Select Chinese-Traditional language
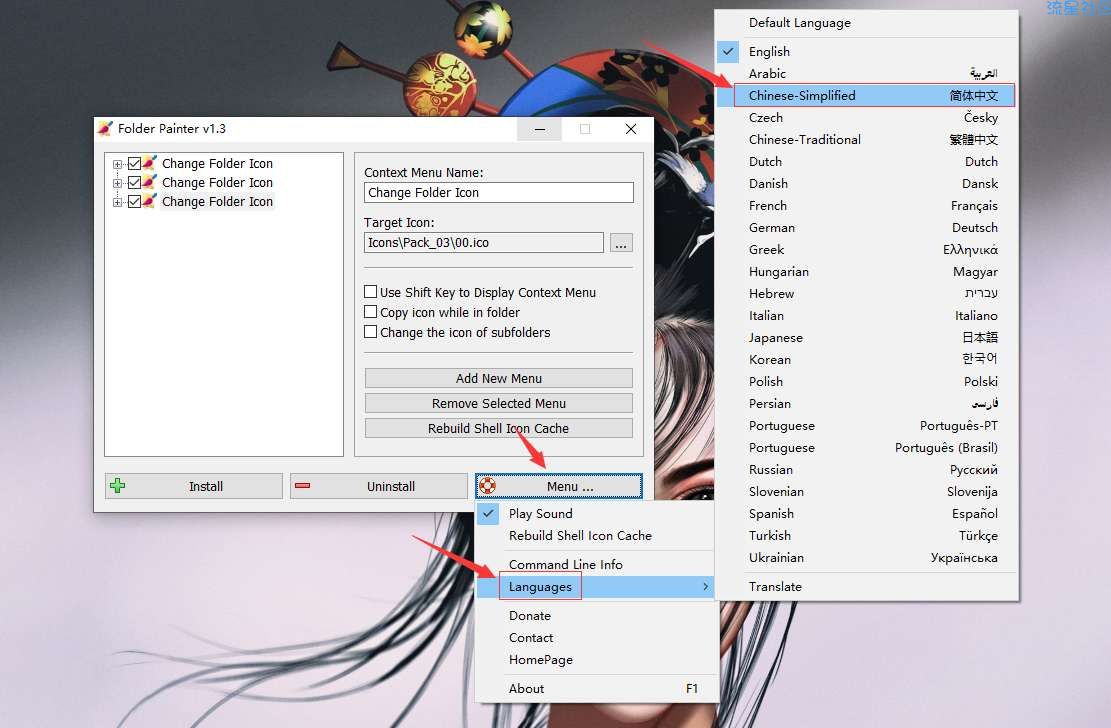The image size is (1111, 728). [867, 139]
